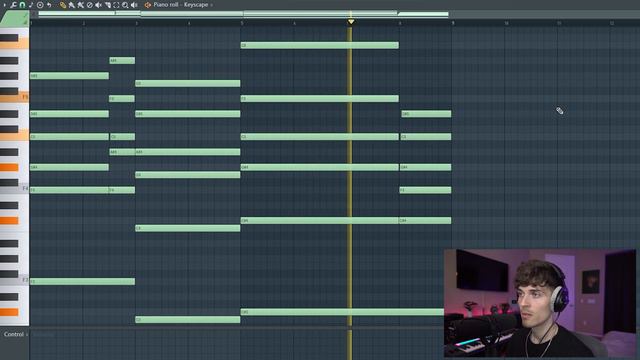The height and width of the screenshot is (360, 640).
Task: Click the Keyscape plugin icon
Action: [x=148, y=5]
